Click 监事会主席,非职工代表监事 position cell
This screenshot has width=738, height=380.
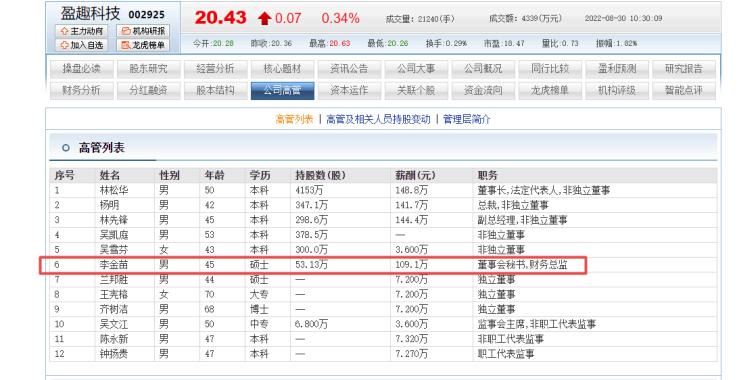(537, 324)
